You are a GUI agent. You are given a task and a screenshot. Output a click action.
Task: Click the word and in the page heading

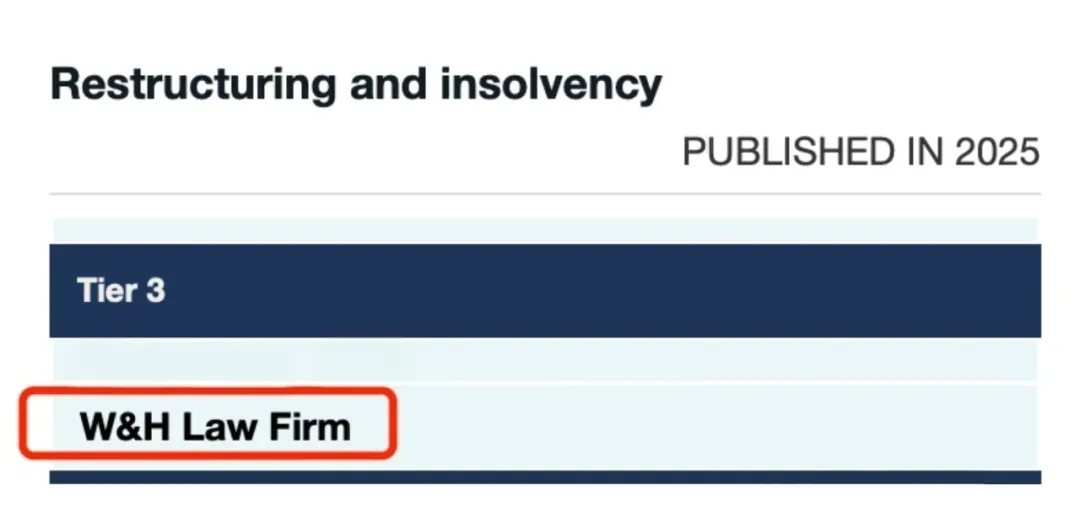click(388, 85)
